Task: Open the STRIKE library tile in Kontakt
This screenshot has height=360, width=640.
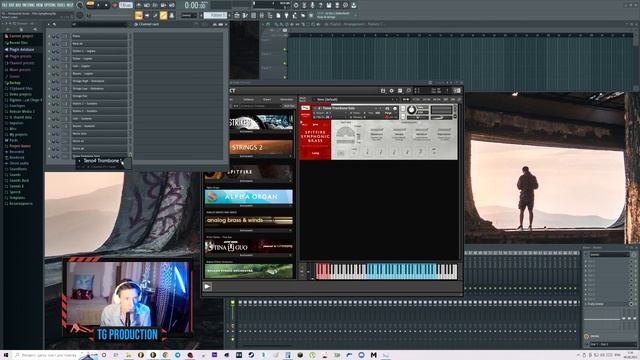Action: [x=261, y=122]
